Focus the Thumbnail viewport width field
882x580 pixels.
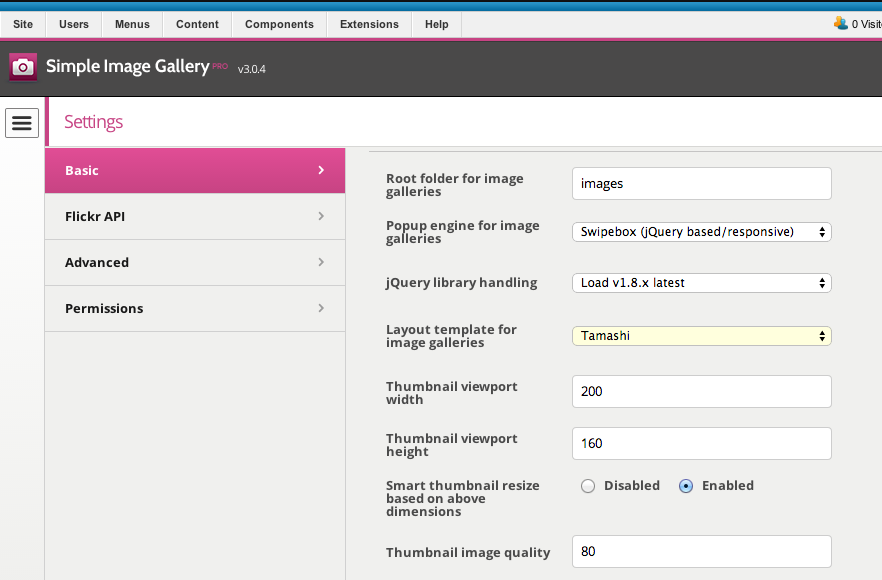[x=701, y=392]
